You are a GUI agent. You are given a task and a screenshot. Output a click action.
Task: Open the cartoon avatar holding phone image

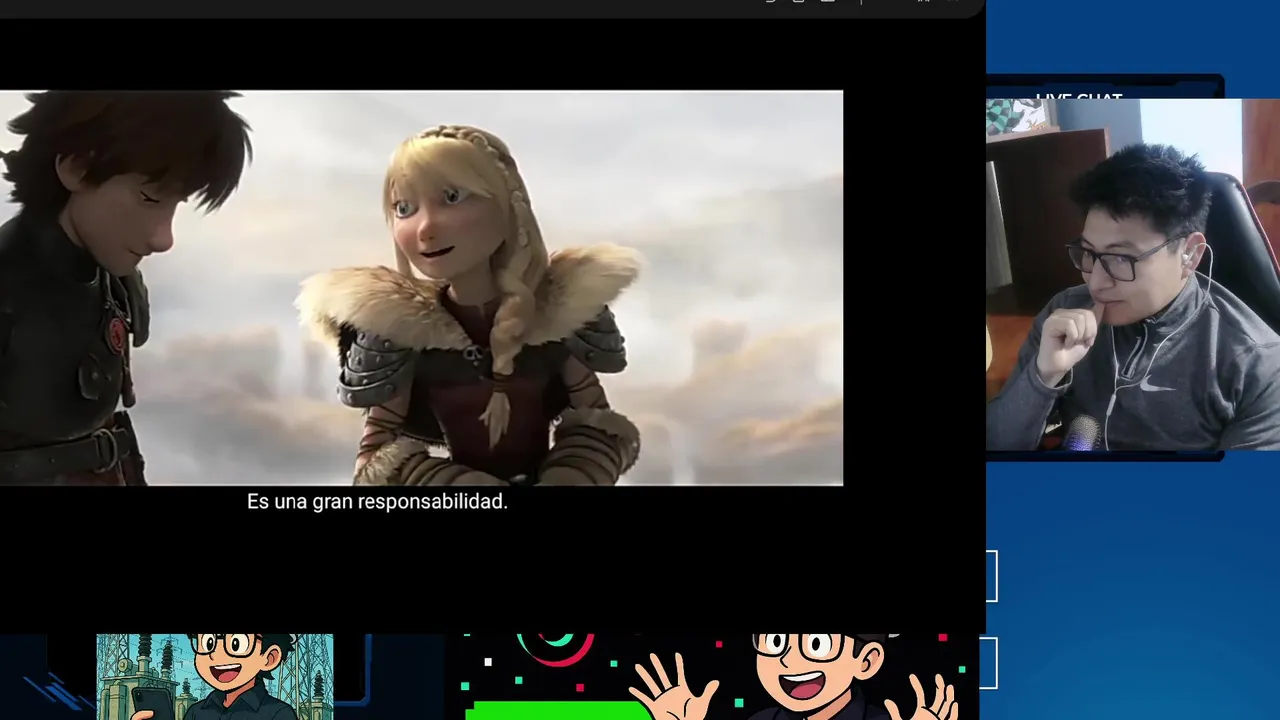(215, 677)
